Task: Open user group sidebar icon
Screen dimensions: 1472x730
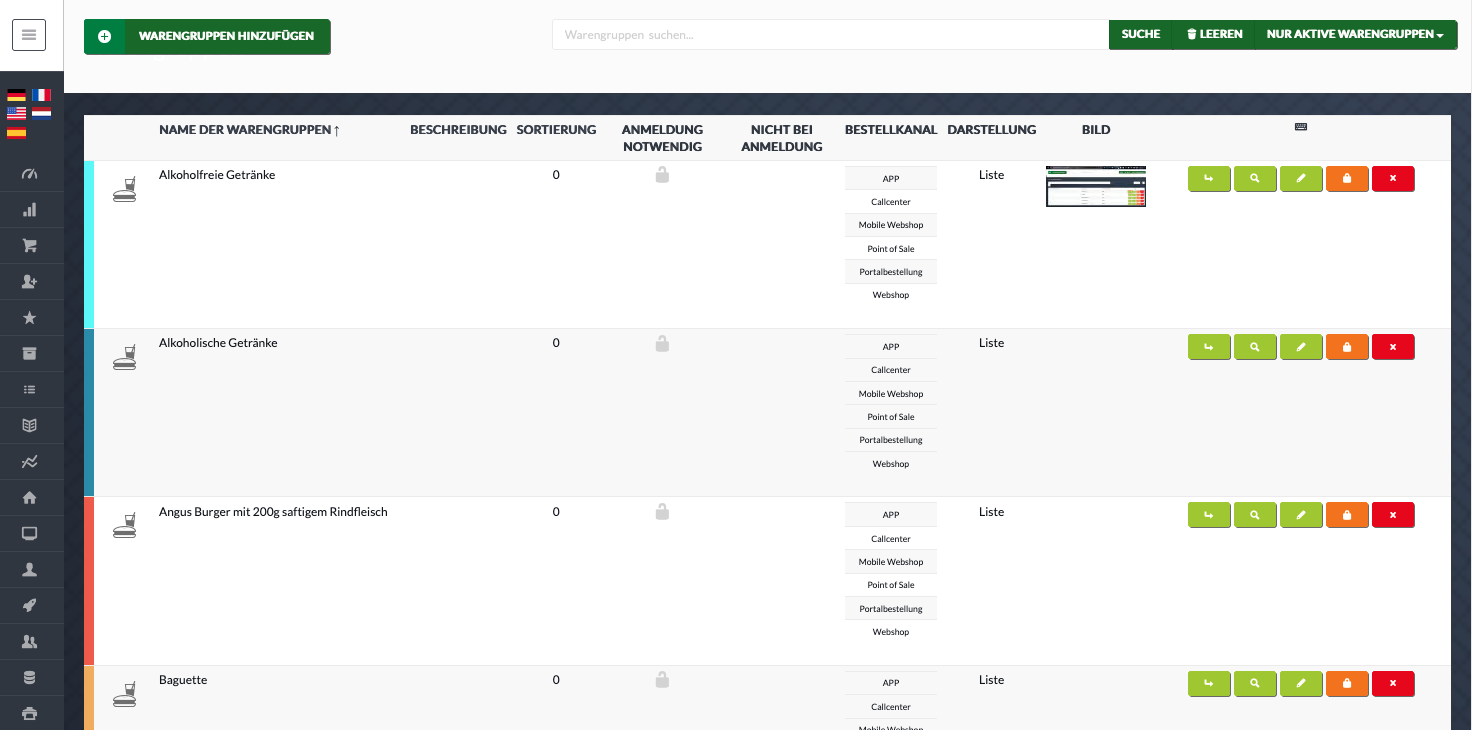Action: [x=29, y=642]
